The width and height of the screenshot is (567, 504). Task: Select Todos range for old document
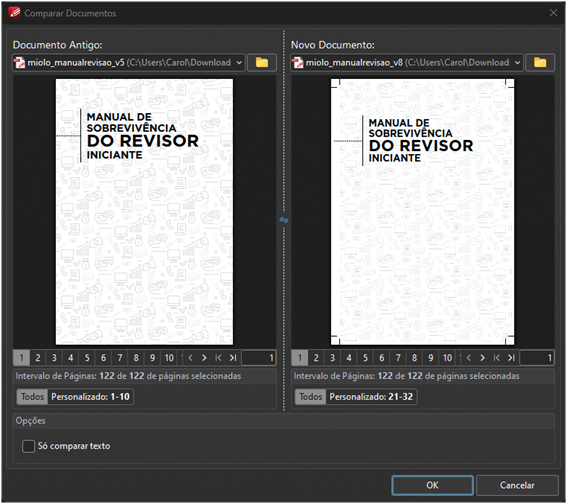[32, 397]
